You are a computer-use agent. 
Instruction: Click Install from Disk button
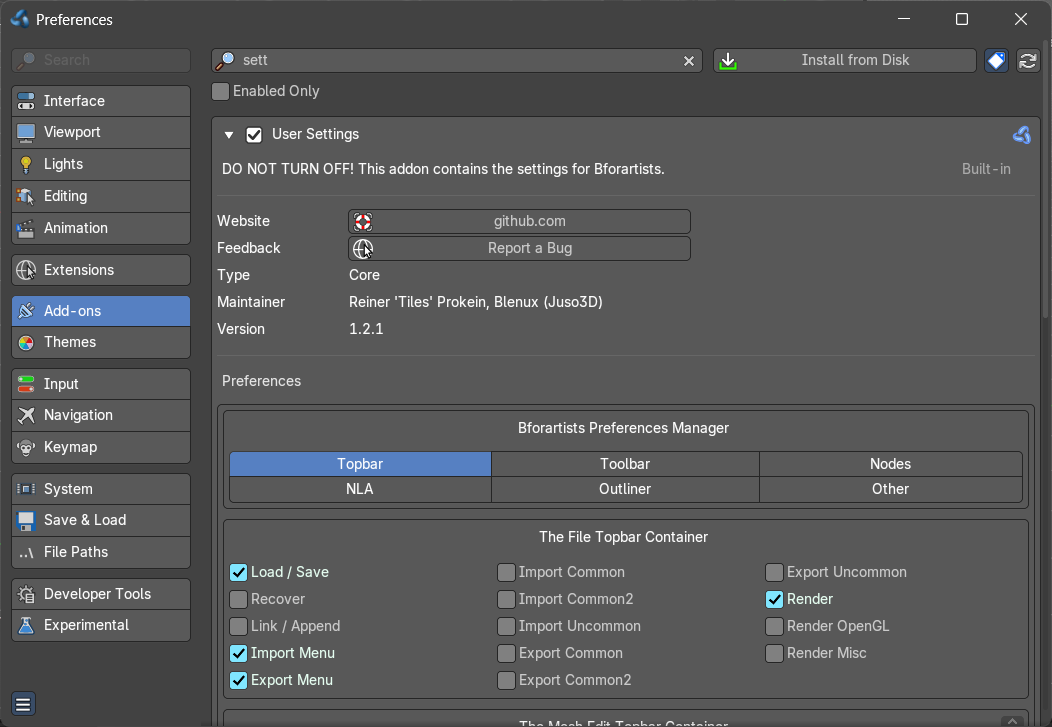pos(845,60)
